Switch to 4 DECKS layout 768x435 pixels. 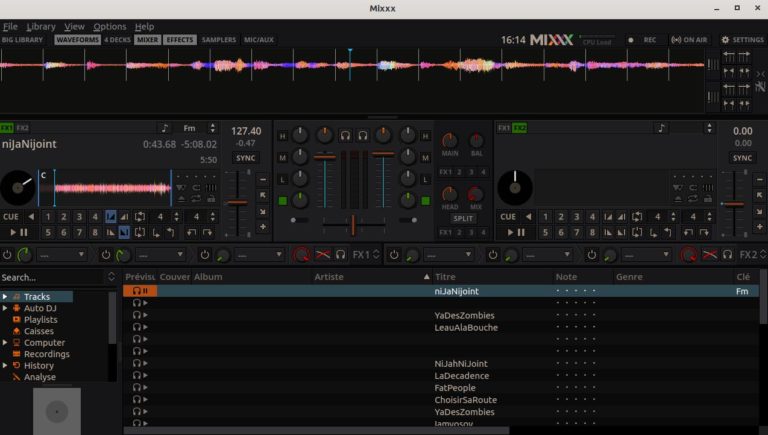[117, 40]
